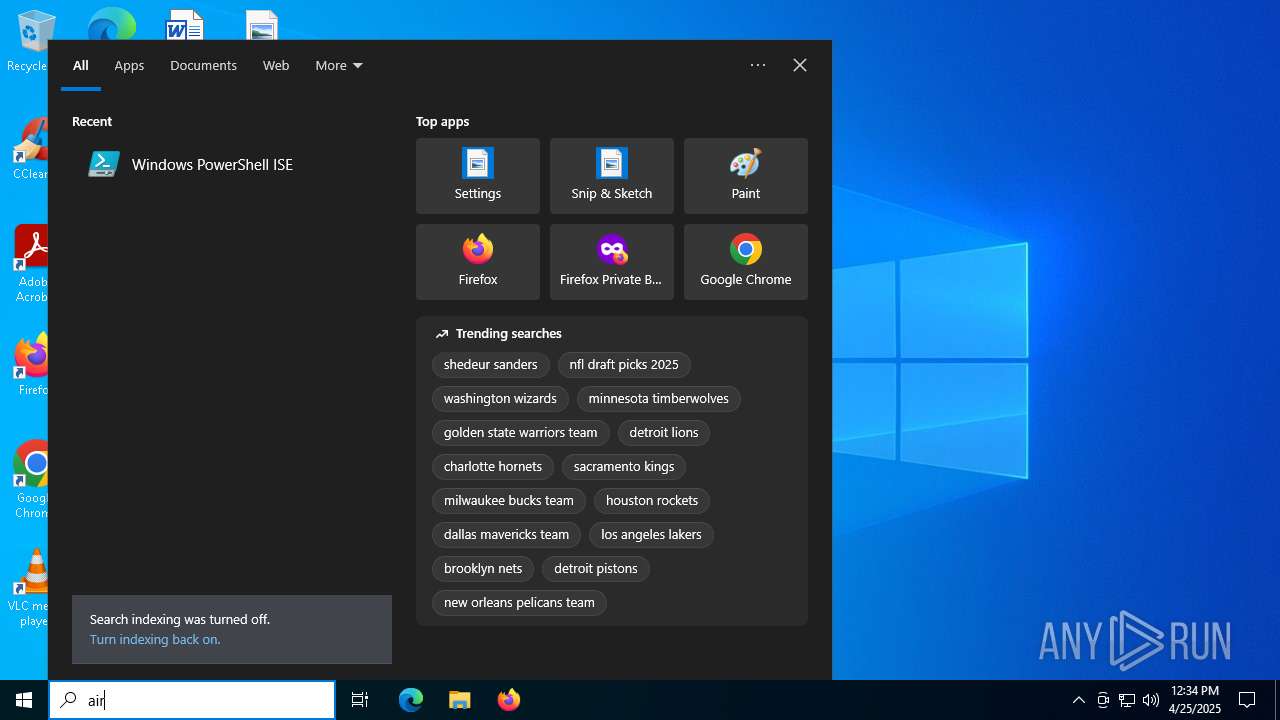Show hidden system tray icons

pos(1078,700)
